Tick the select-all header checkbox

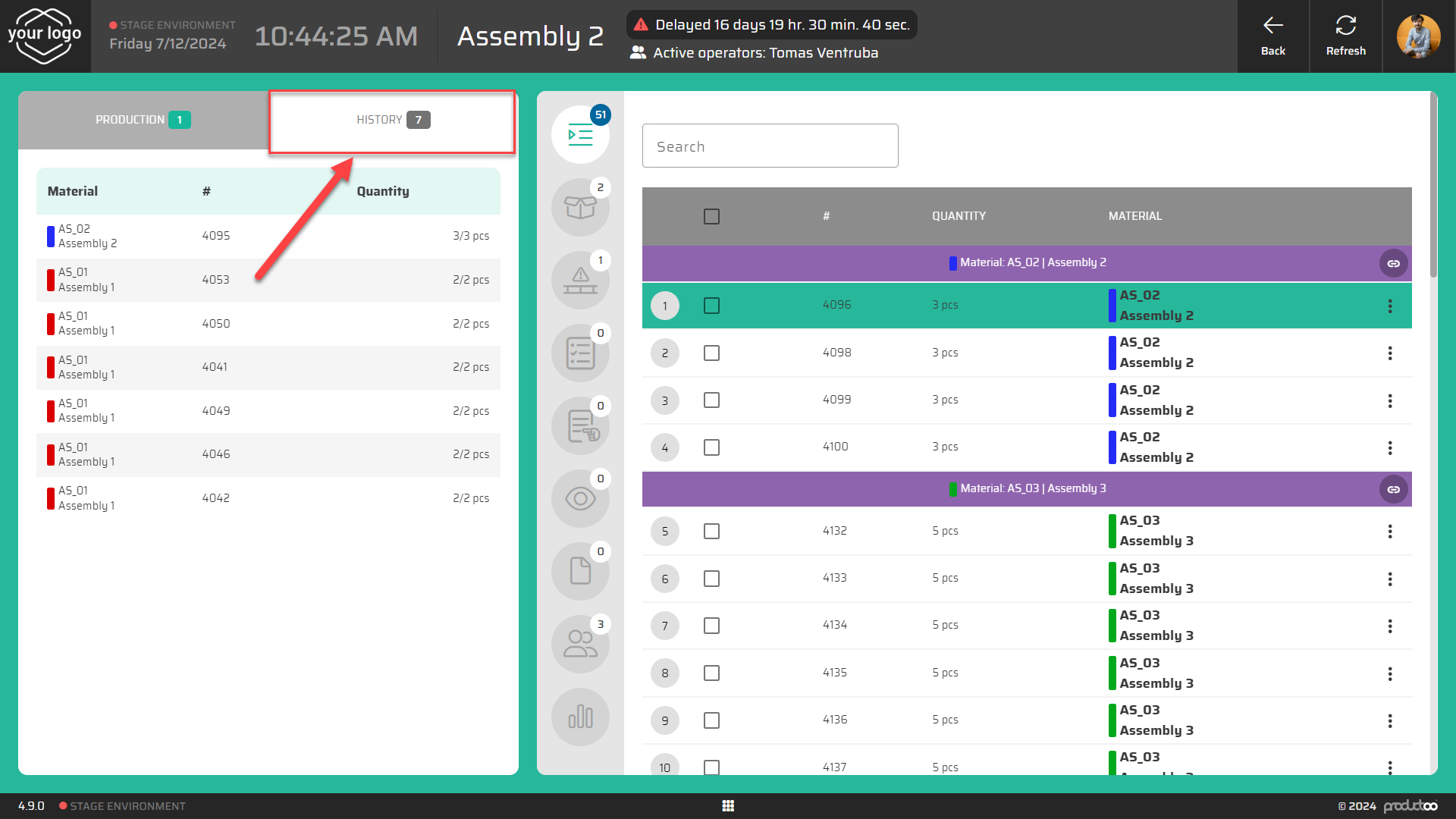(x=711, y=216)
